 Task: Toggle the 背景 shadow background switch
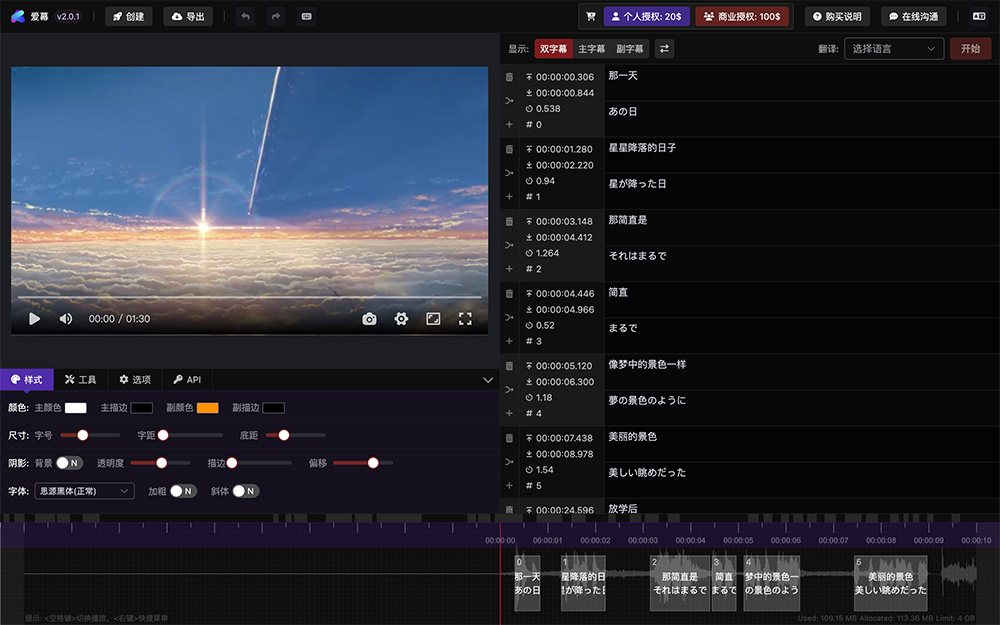(x=70, y=463)
